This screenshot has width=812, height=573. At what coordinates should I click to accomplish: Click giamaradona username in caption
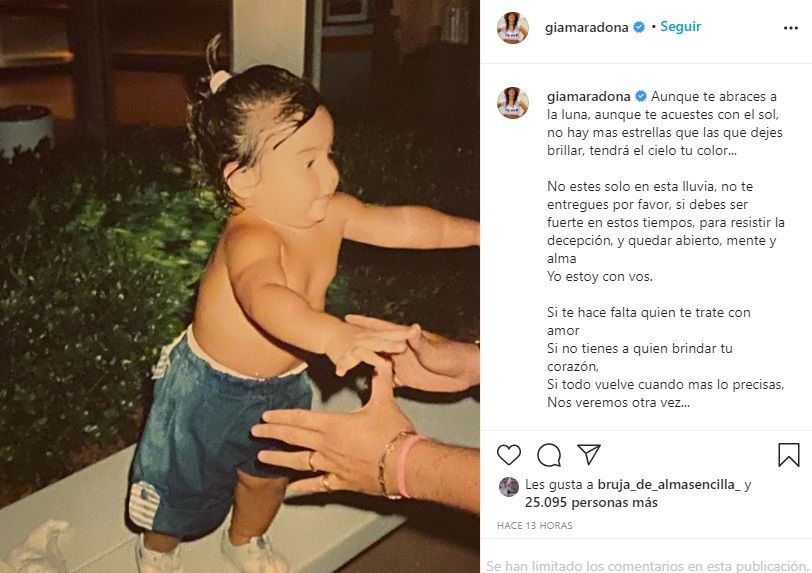pyautogui.click(x=588, y=96)
